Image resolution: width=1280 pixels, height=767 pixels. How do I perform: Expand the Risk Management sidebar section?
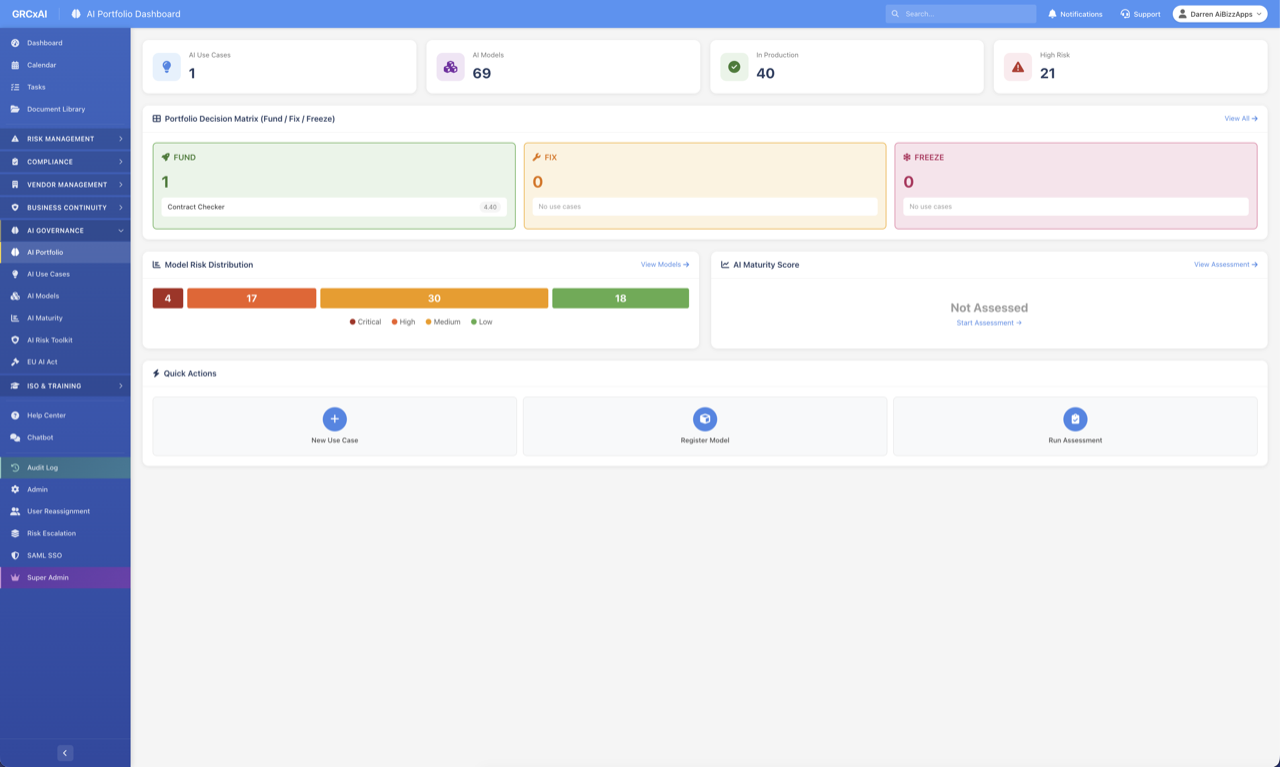[65, 139]
